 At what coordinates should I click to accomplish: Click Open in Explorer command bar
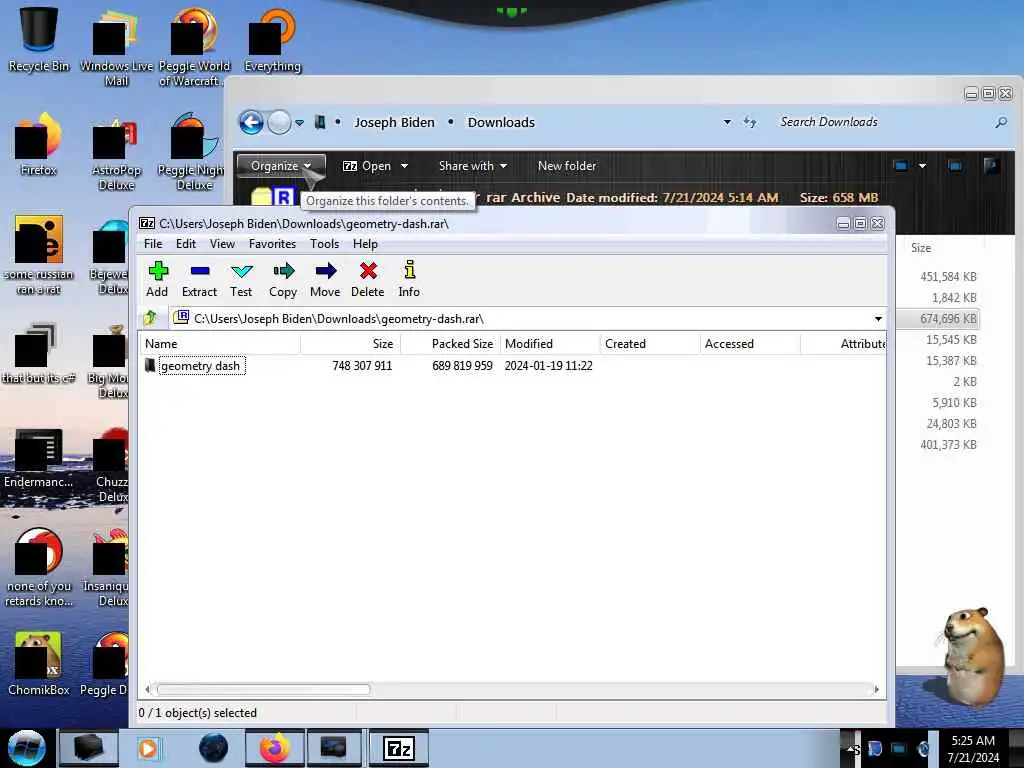click(x=367, y=166)
